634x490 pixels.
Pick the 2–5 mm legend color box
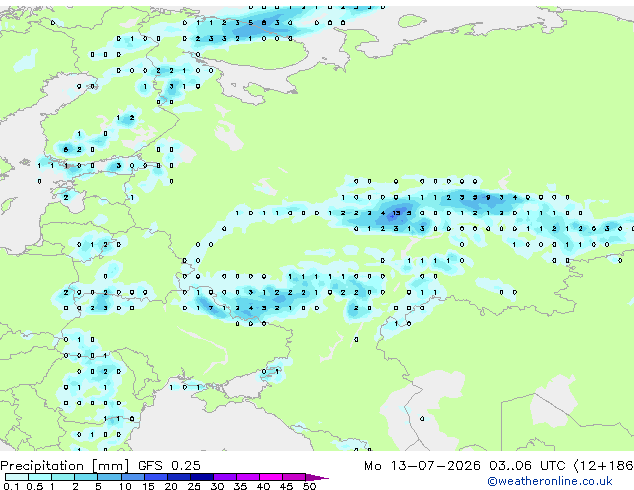pos(86,477)
